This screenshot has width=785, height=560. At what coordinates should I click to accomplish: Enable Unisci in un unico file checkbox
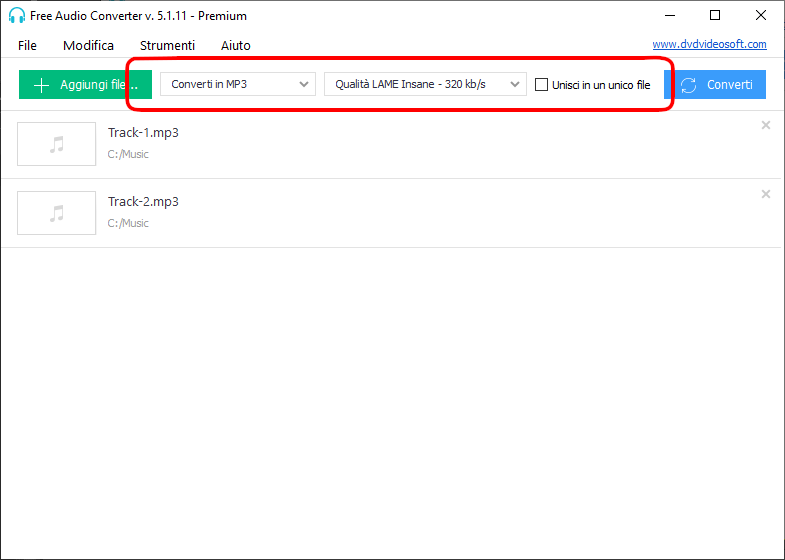click(x=541, y=85)
